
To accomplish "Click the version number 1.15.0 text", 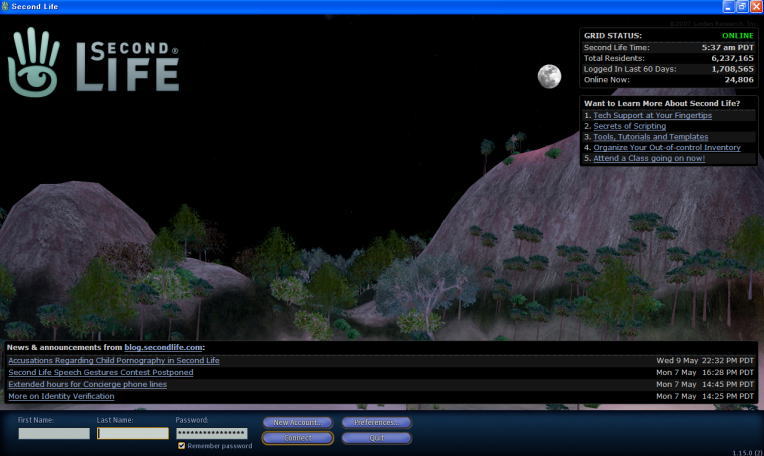I will (747, 453).
